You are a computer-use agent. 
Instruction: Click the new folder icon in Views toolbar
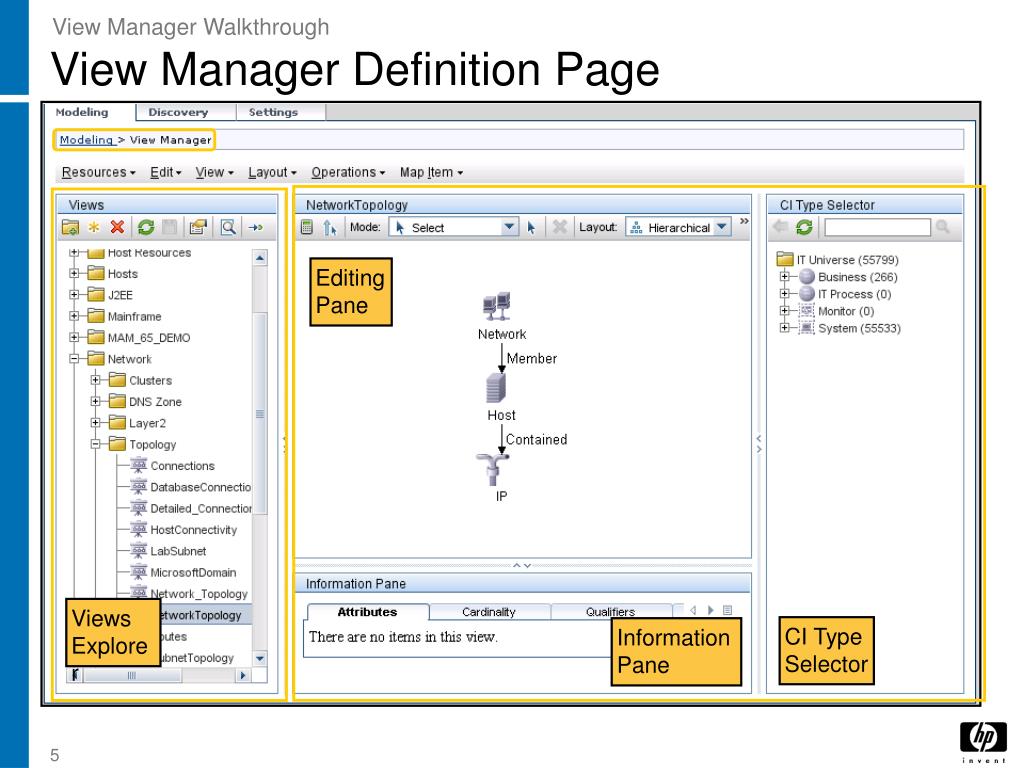click(70, 227)
